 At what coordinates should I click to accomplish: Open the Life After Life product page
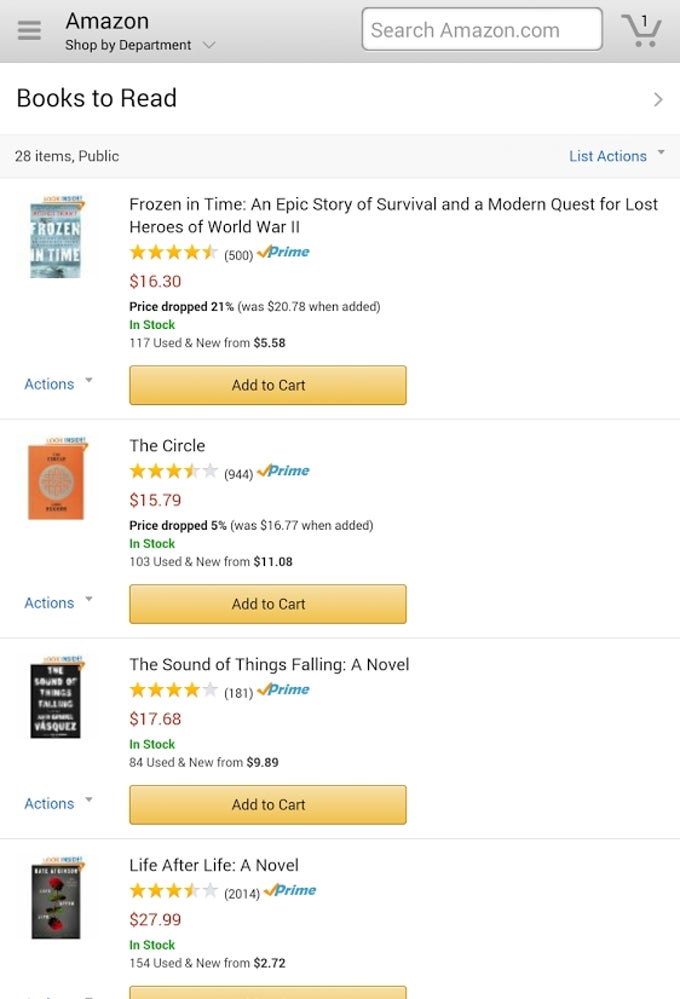tap(215, 865)
